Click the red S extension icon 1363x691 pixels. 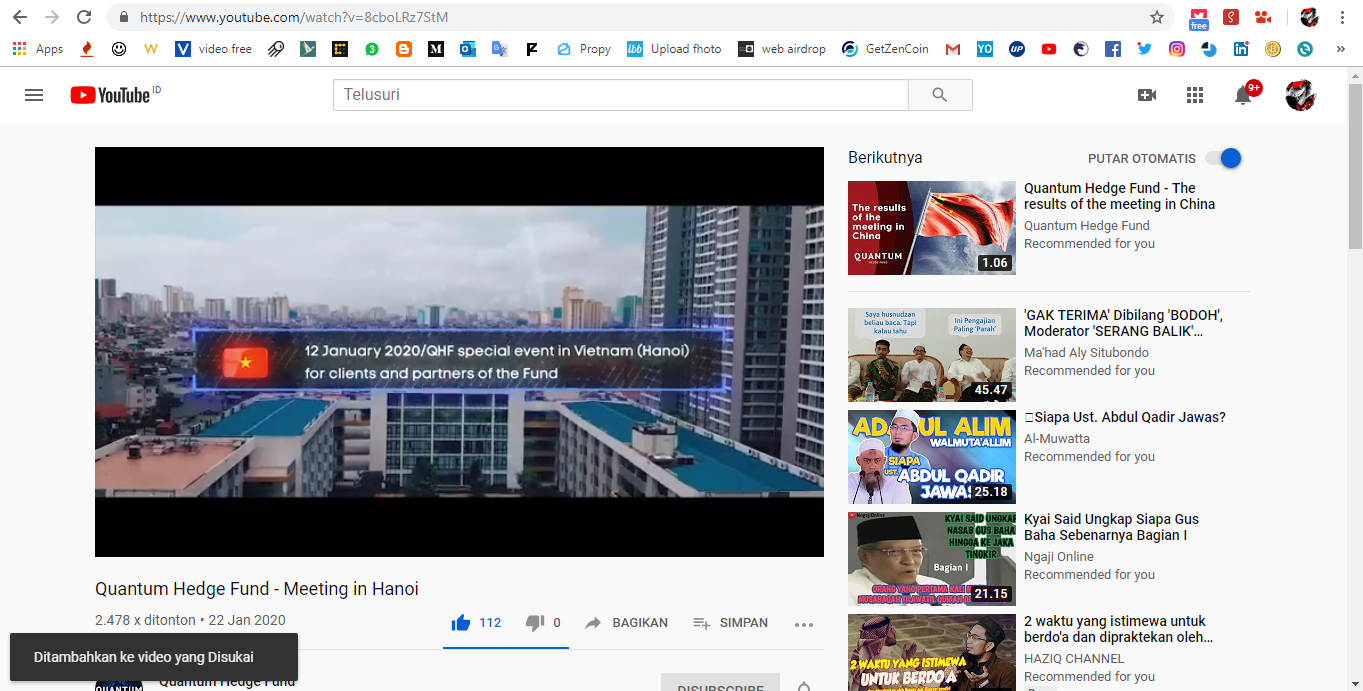(1231, 17)
